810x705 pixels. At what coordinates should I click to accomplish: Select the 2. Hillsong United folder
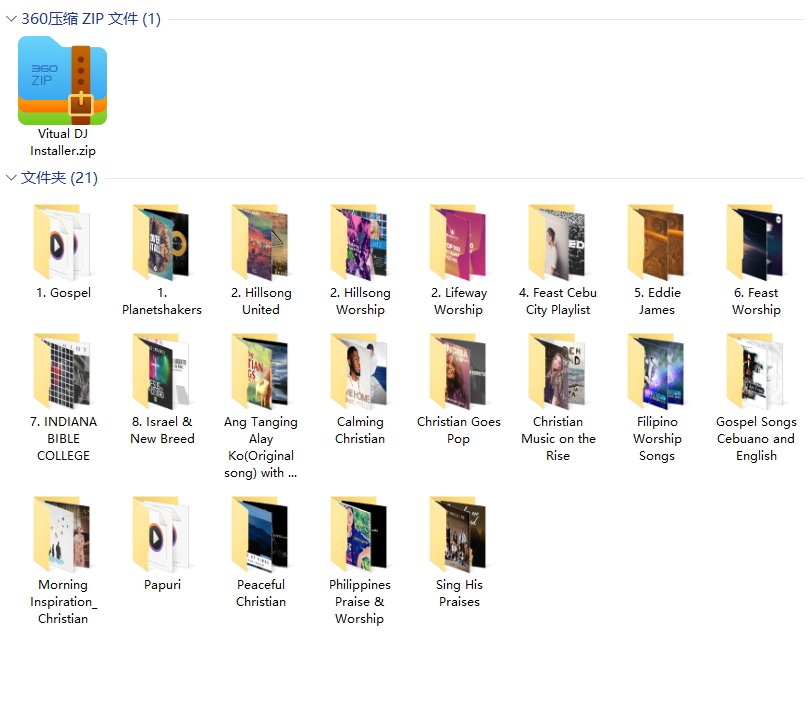click(x=261, y=243)
